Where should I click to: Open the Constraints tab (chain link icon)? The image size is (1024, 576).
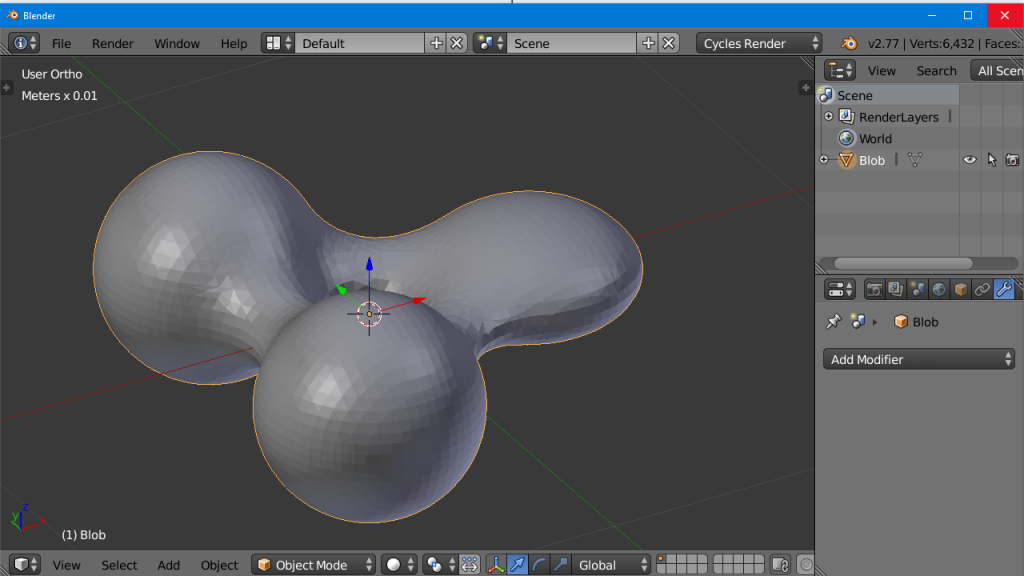click(982, 289)
